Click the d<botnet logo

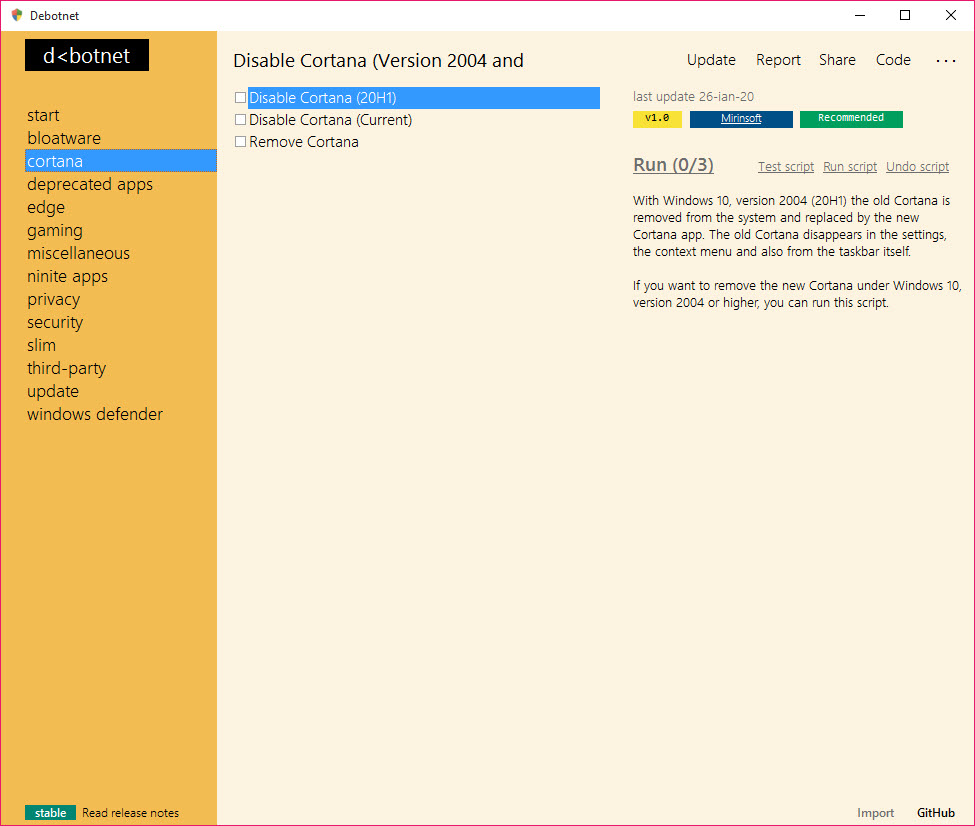coord(87,56)
